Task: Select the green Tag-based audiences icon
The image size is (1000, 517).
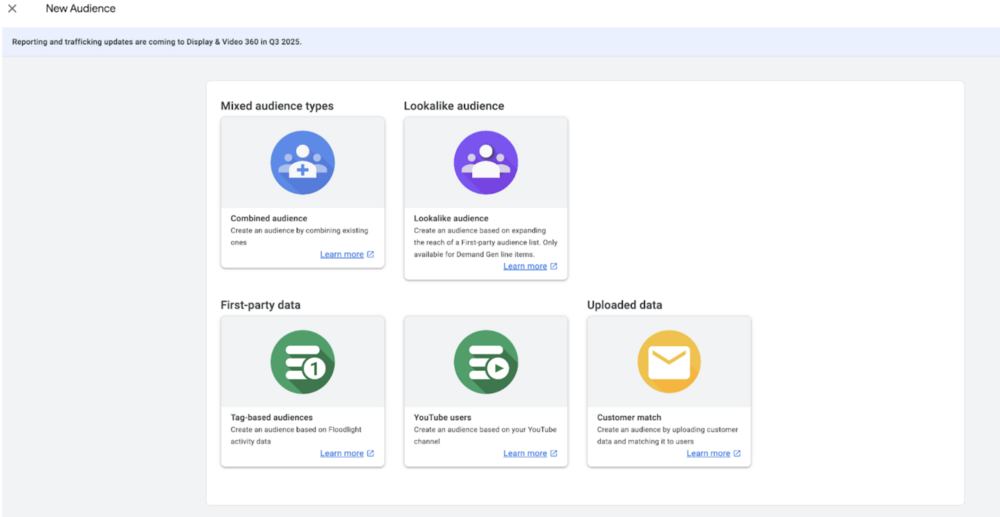Action: [x=302, y=361]
